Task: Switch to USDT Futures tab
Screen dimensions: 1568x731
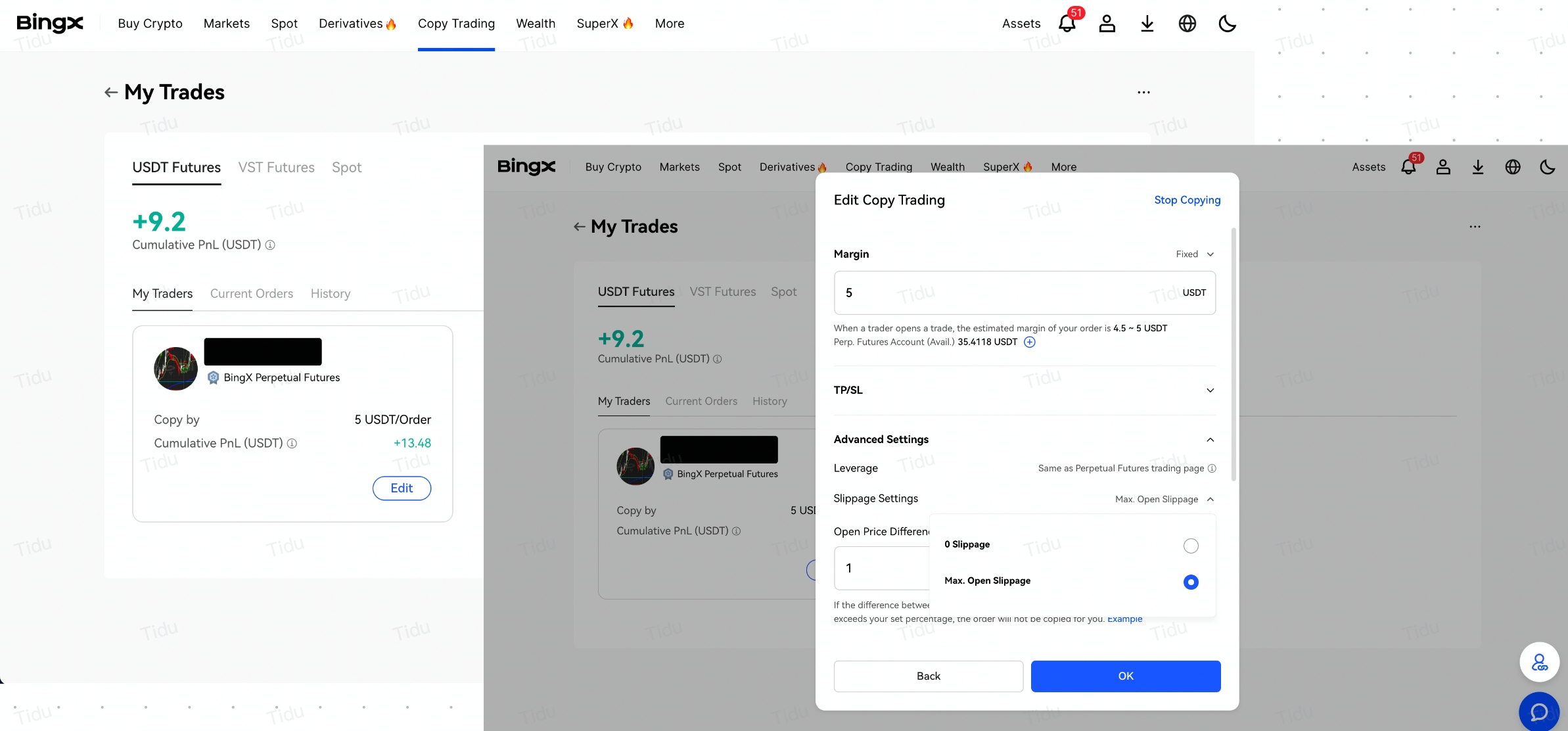Action: coord(177,168)
